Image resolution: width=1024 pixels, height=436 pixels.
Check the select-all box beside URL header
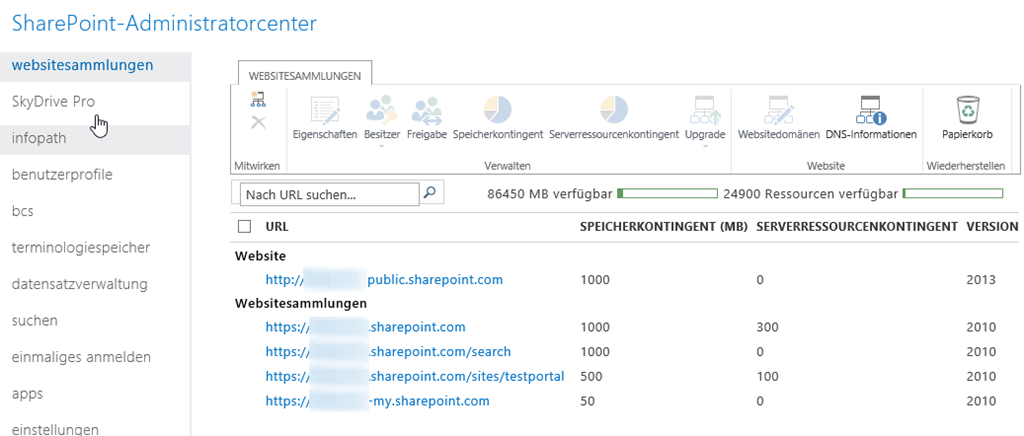point(244,227)
